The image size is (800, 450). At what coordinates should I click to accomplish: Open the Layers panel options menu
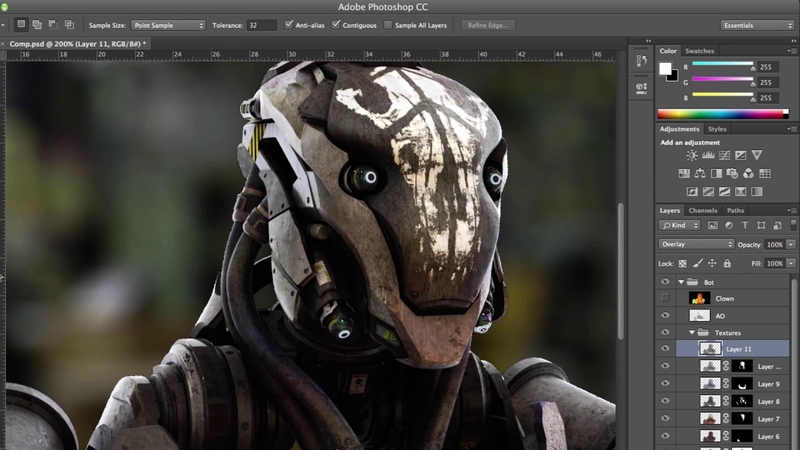pyautogui.click(x=791, y=210)
